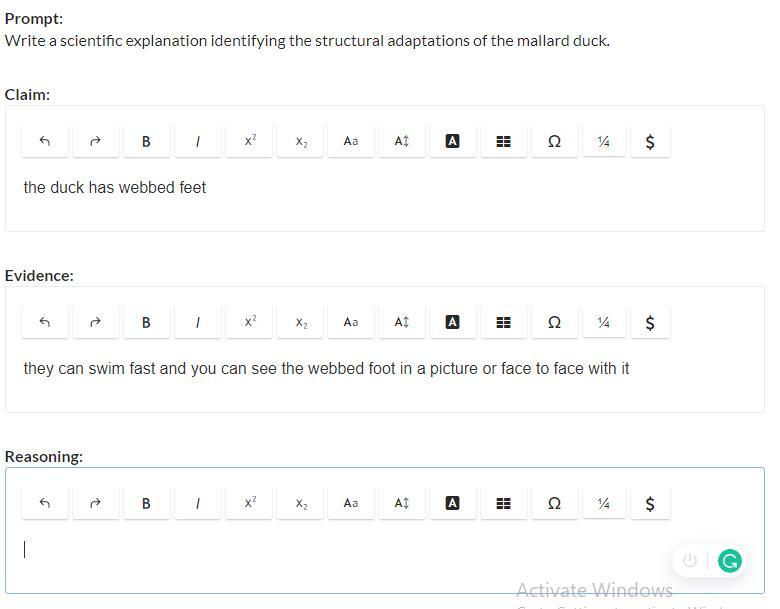Open the font size menu in the Evidence toolbar
This screenshot has height=609, width=780.
[401, 322]
